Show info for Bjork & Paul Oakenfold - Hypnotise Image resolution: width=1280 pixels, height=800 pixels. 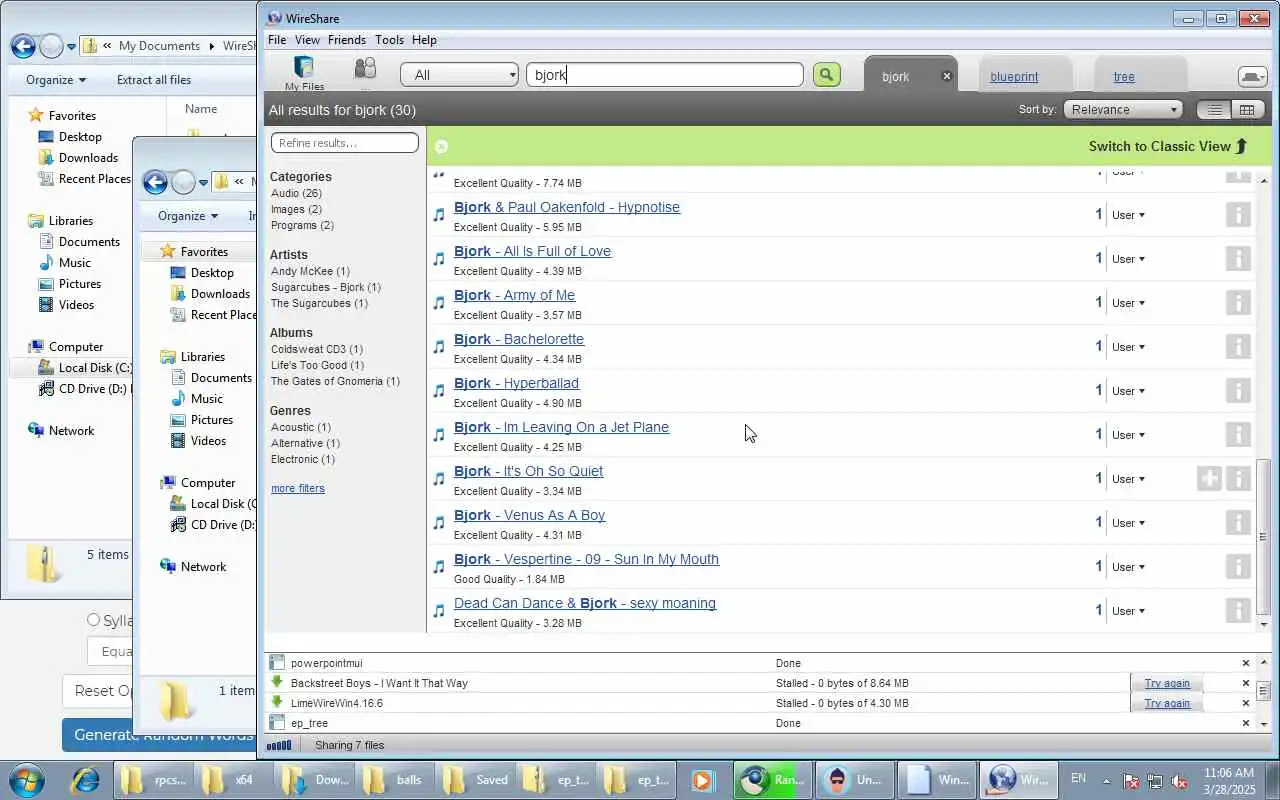click(1238, 215)
